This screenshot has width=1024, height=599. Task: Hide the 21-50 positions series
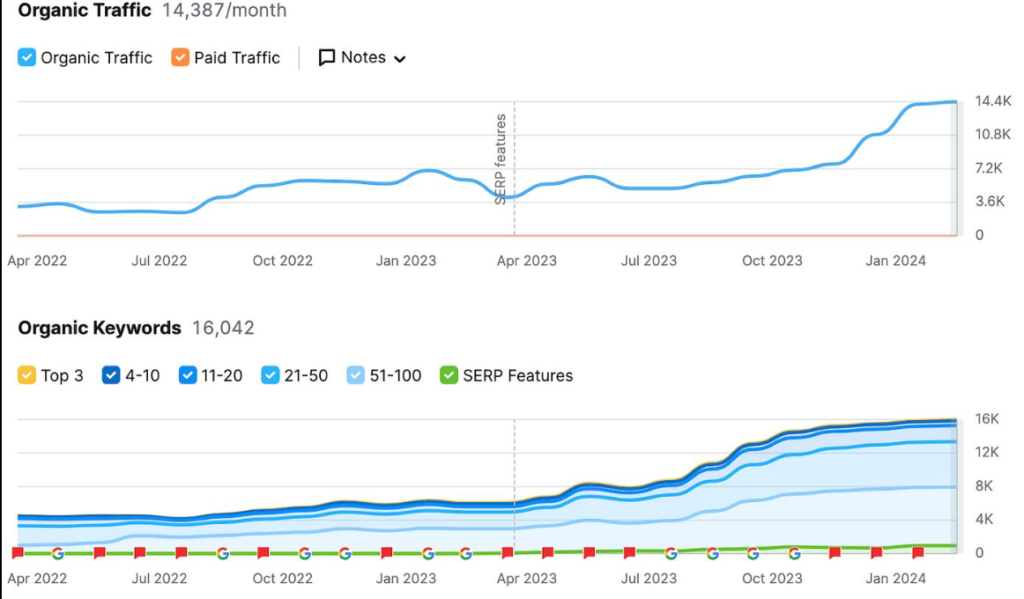coord(270,376)
